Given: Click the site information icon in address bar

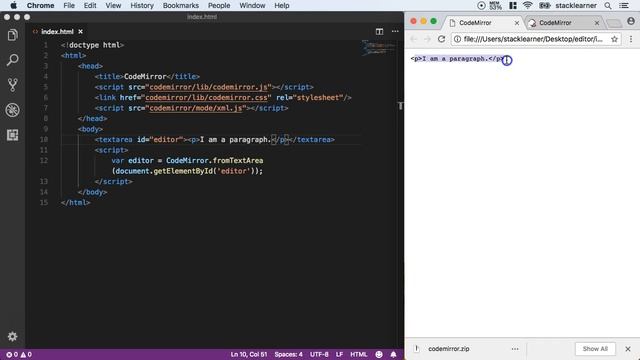Looking at the screenshot, I should pos(457,39).
